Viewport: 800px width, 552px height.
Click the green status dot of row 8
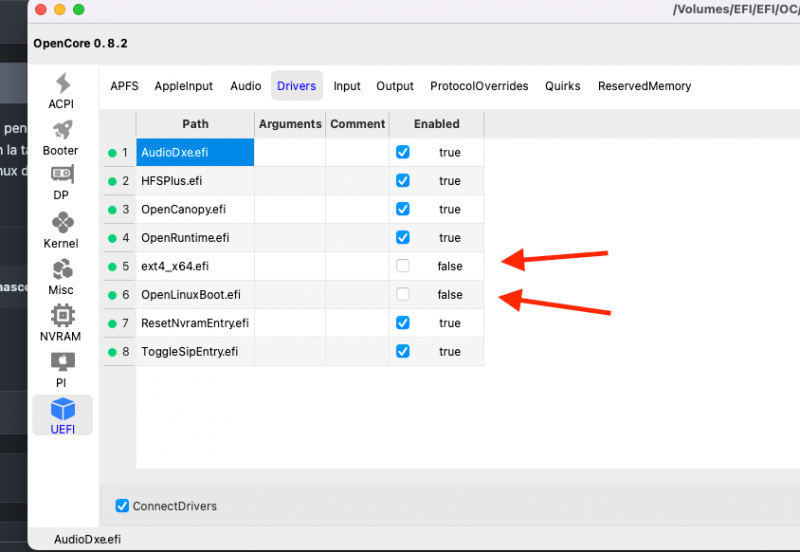[x=112, y=352]
